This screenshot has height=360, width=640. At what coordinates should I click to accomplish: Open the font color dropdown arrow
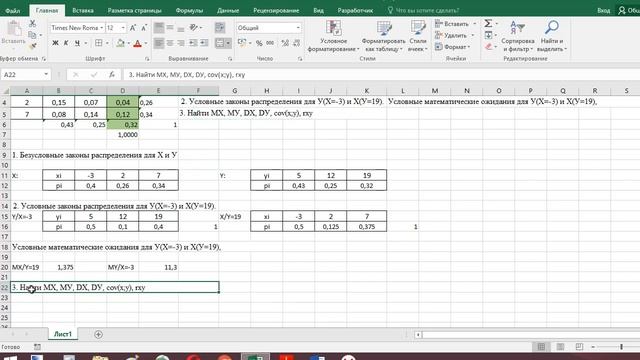[x=146, y=43]
